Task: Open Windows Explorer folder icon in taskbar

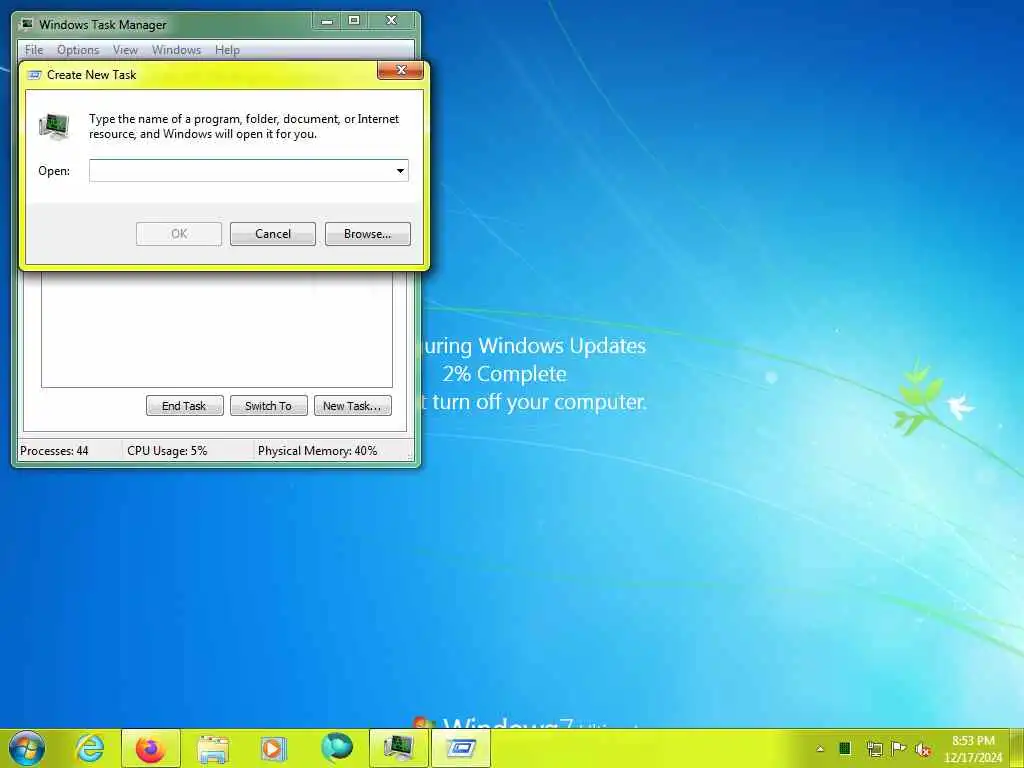Action: coord(213,748)
